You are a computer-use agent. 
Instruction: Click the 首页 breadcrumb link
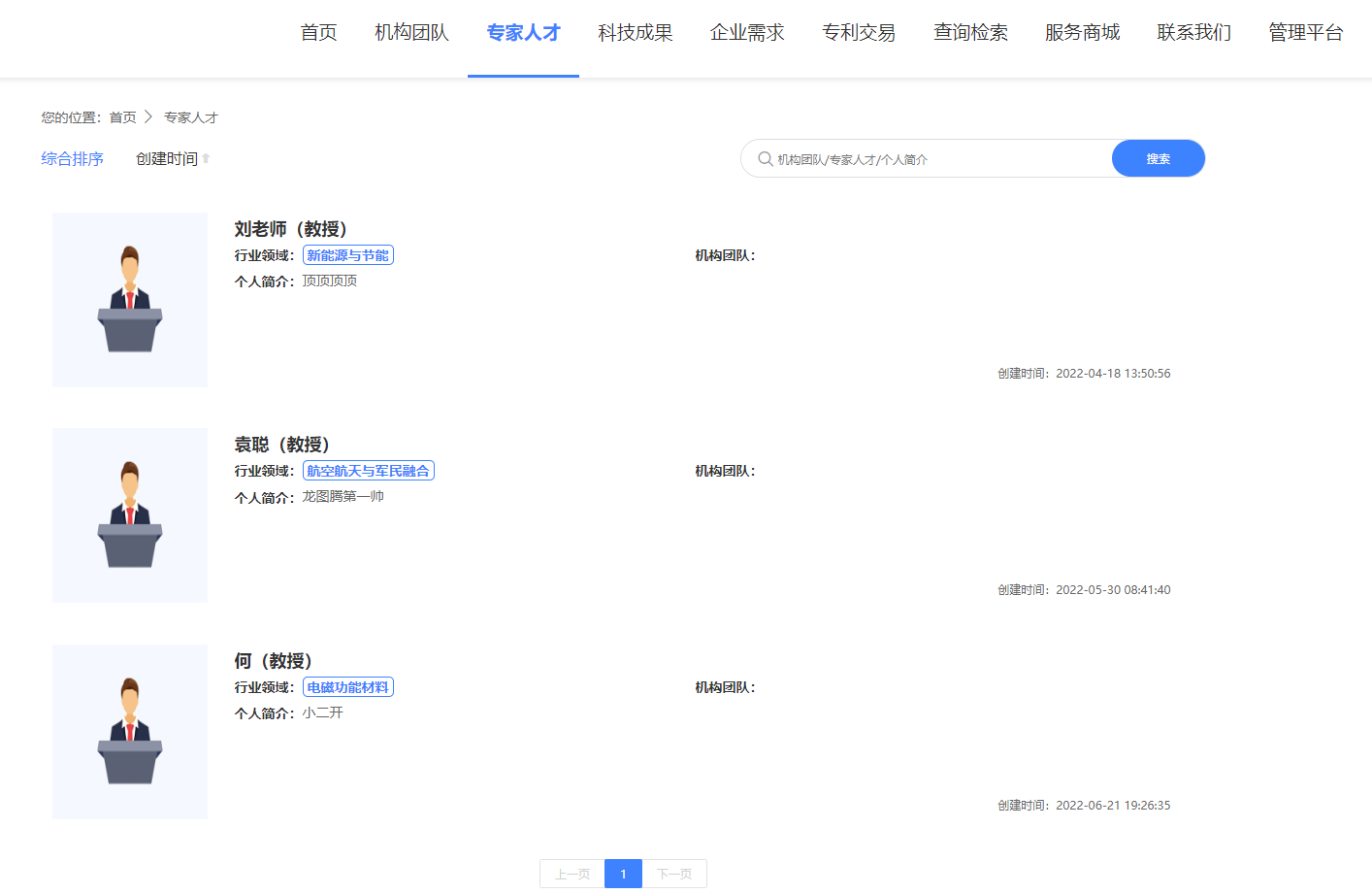[x=122, y=117]
